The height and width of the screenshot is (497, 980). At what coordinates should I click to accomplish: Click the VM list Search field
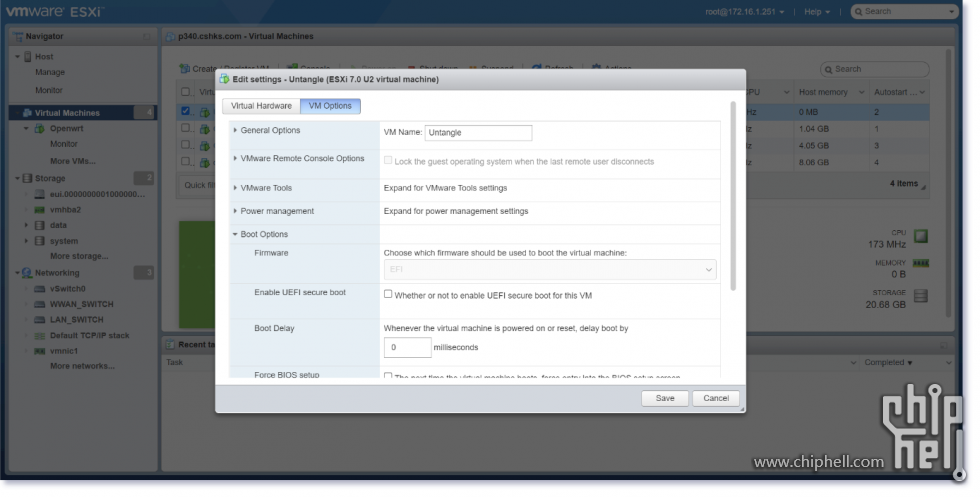(874, 69)
